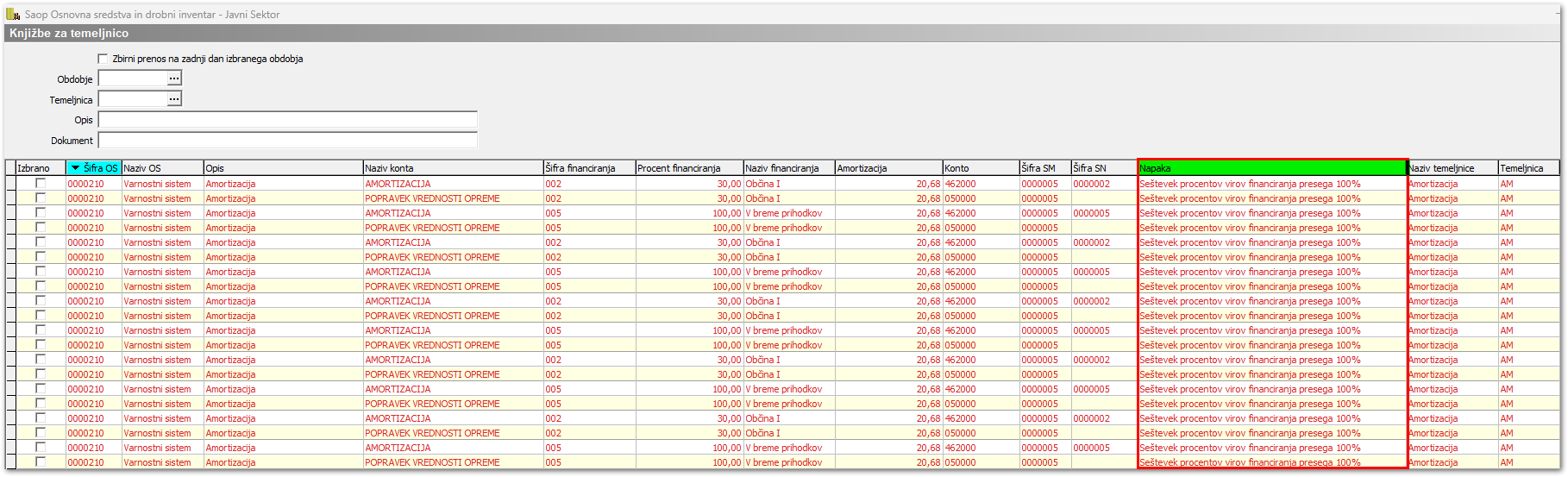The width and height of the screenshot is (1568, 477).
Task: Click the Šifra SN column header
Action: (1105, 168)
